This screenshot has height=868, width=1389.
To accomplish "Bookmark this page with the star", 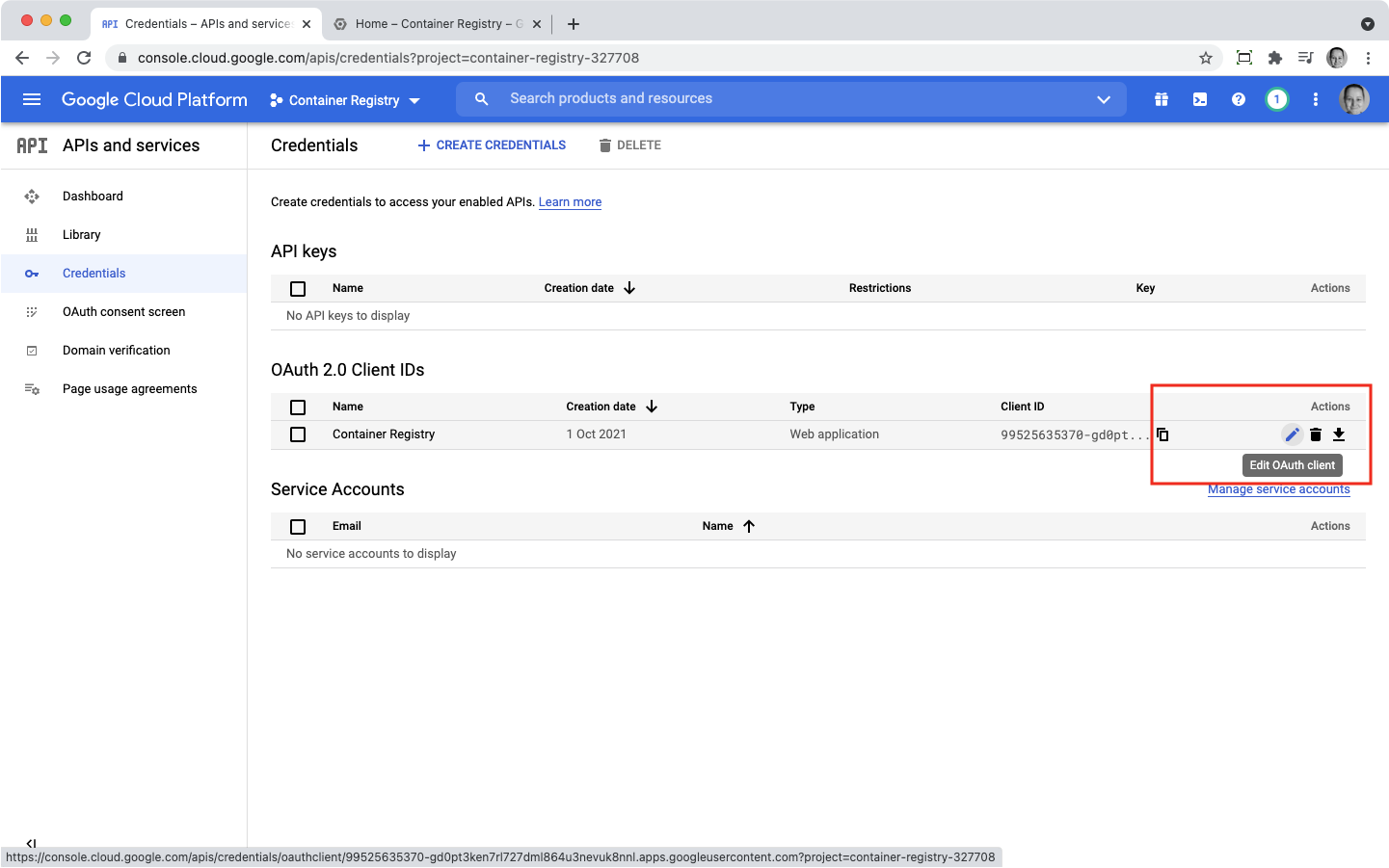I will click(1206, 58).
